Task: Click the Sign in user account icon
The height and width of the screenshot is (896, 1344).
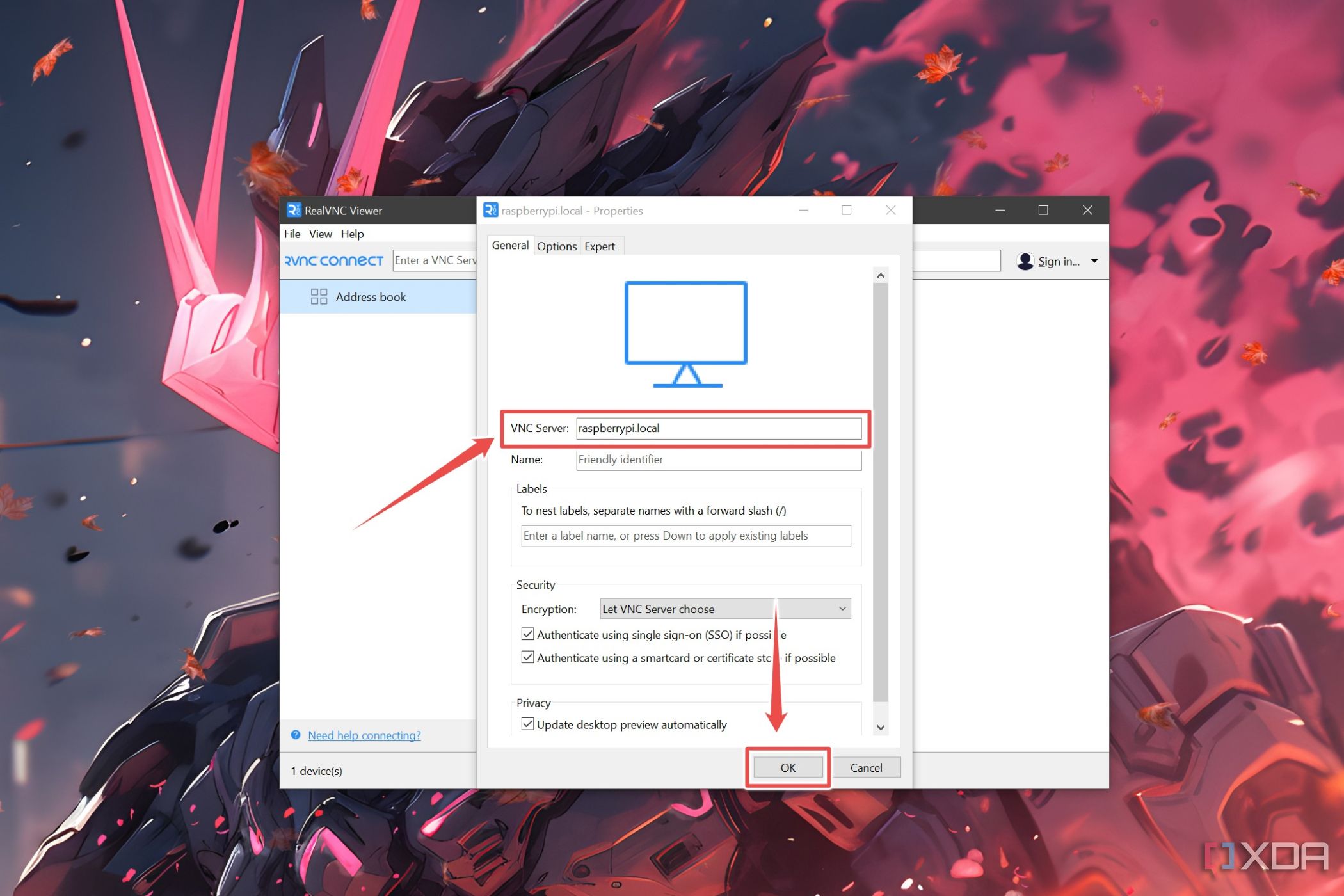Action: 1025,261
